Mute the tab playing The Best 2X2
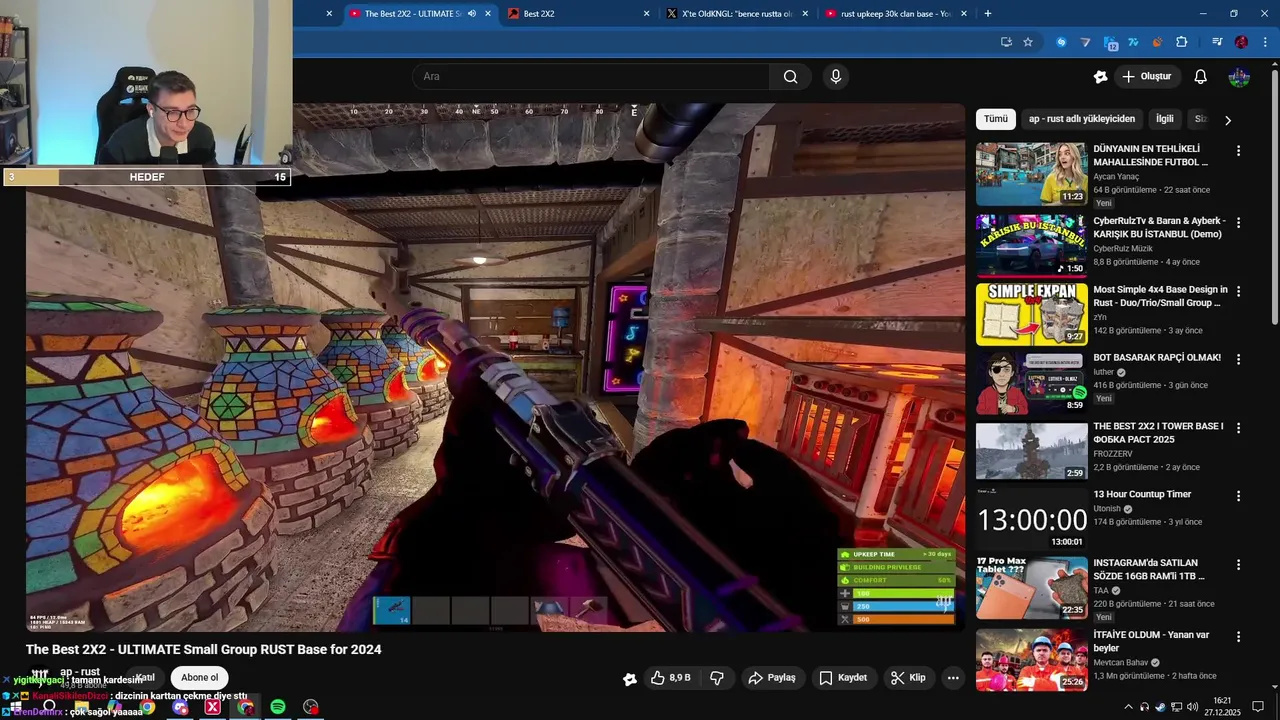 pos(472,14)
